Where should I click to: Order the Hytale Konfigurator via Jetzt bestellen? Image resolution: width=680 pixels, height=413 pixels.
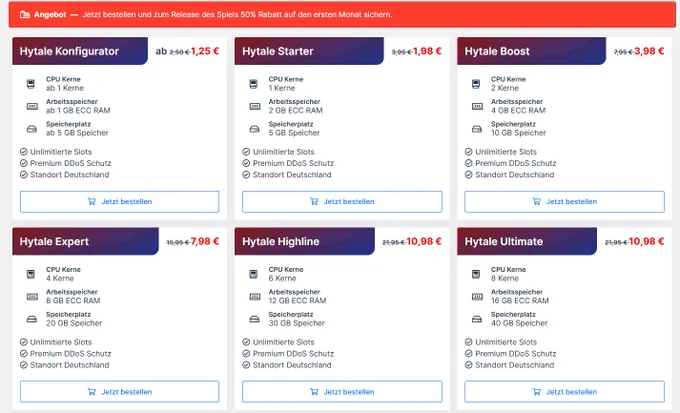click(x=120, y=202)
